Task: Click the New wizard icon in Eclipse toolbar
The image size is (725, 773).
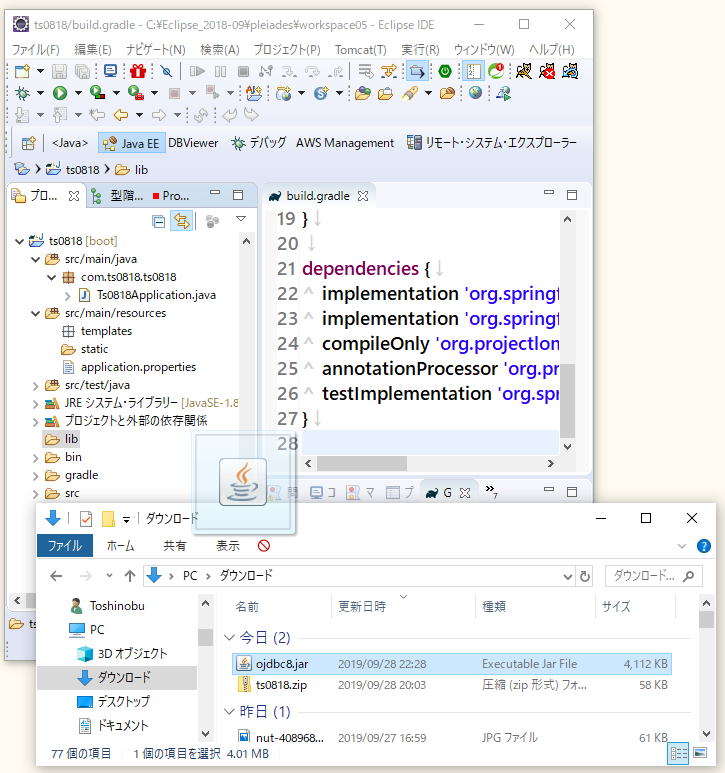Action: tap(22, 71)
